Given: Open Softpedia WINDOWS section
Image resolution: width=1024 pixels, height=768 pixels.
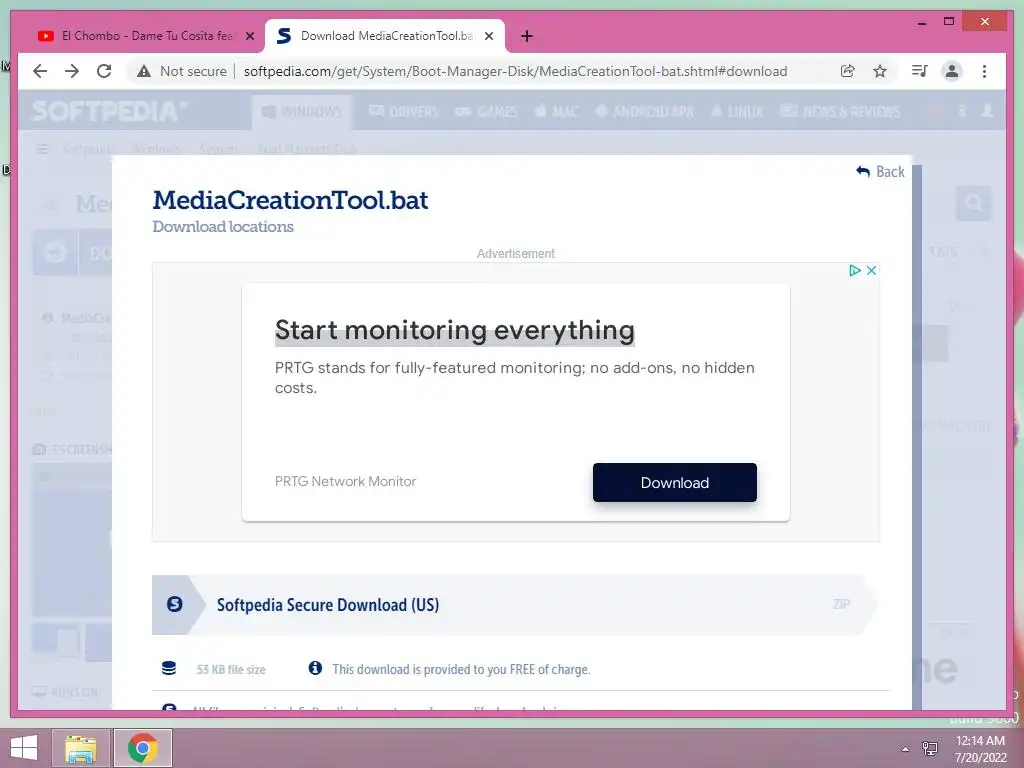Looking at the screenshot, I should click(302, 112).
